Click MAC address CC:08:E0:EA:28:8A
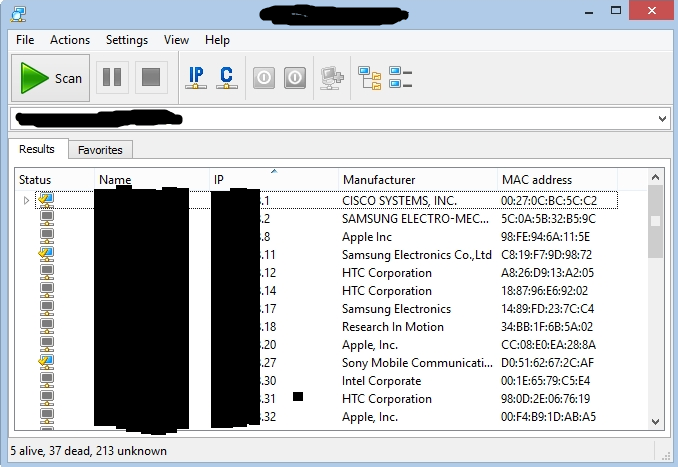678x467 pixels. point(548,345)
